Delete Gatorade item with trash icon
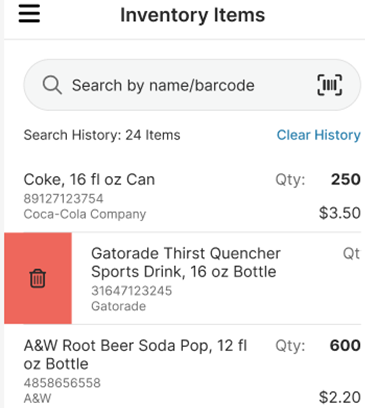Screen dimensions: 365x408 [x=38, y=278]
